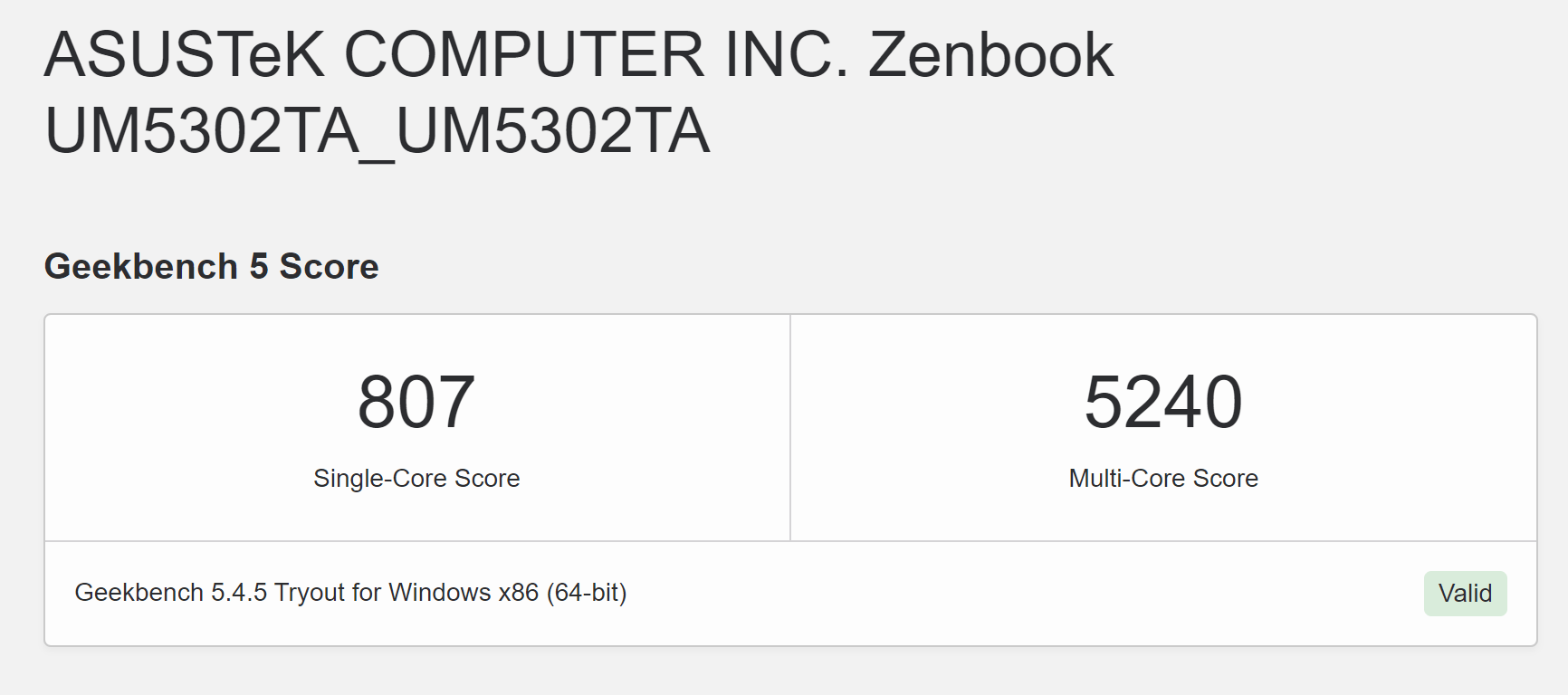
Task: Click the word Score after Multi-Core
Action: click(1226, 478)
